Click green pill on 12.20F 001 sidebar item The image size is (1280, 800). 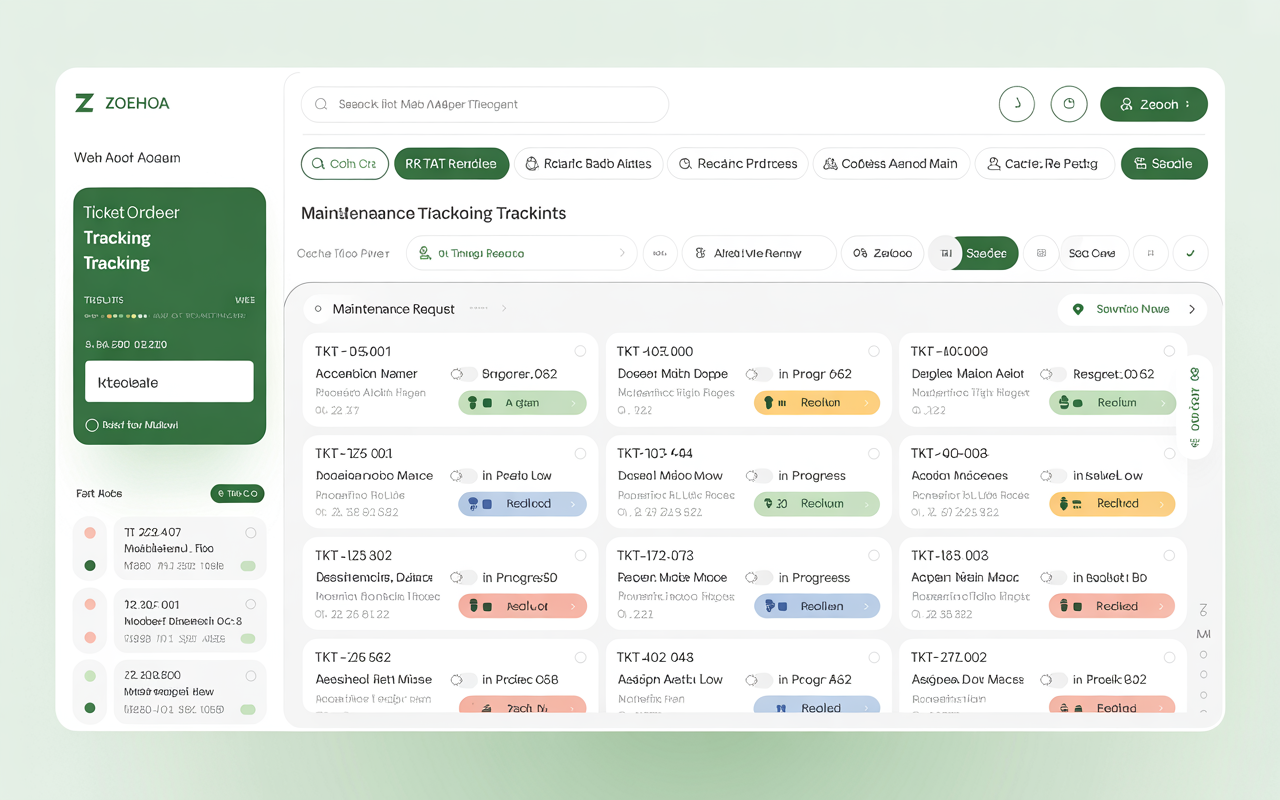[x=248, y=638]
